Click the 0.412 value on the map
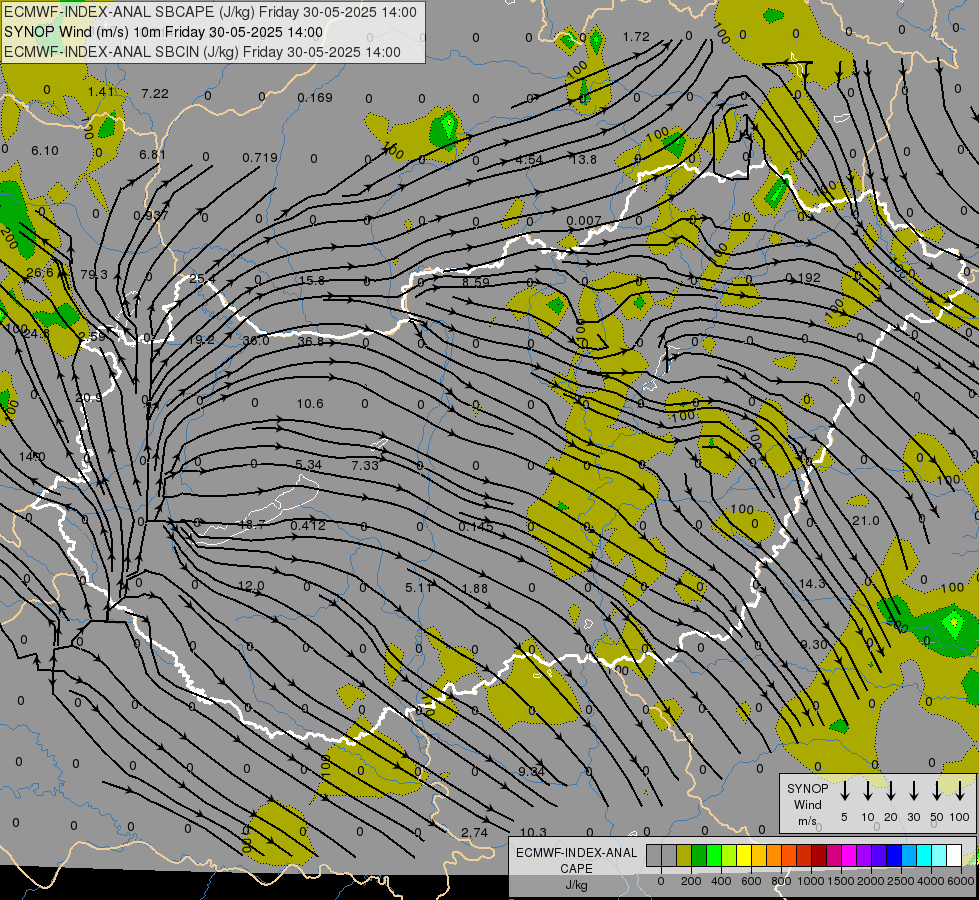 click(308, 525)
